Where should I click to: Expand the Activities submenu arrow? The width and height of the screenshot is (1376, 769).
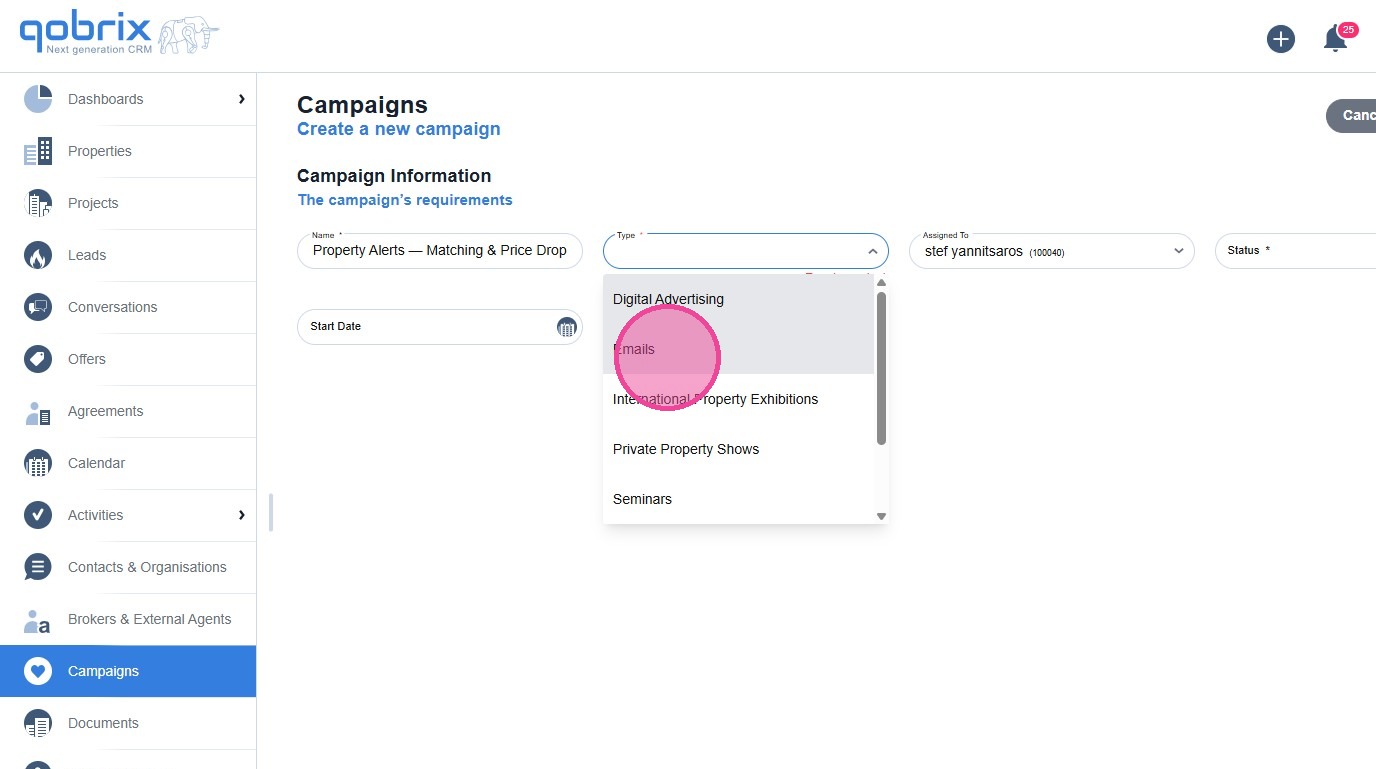pos(241,515)
